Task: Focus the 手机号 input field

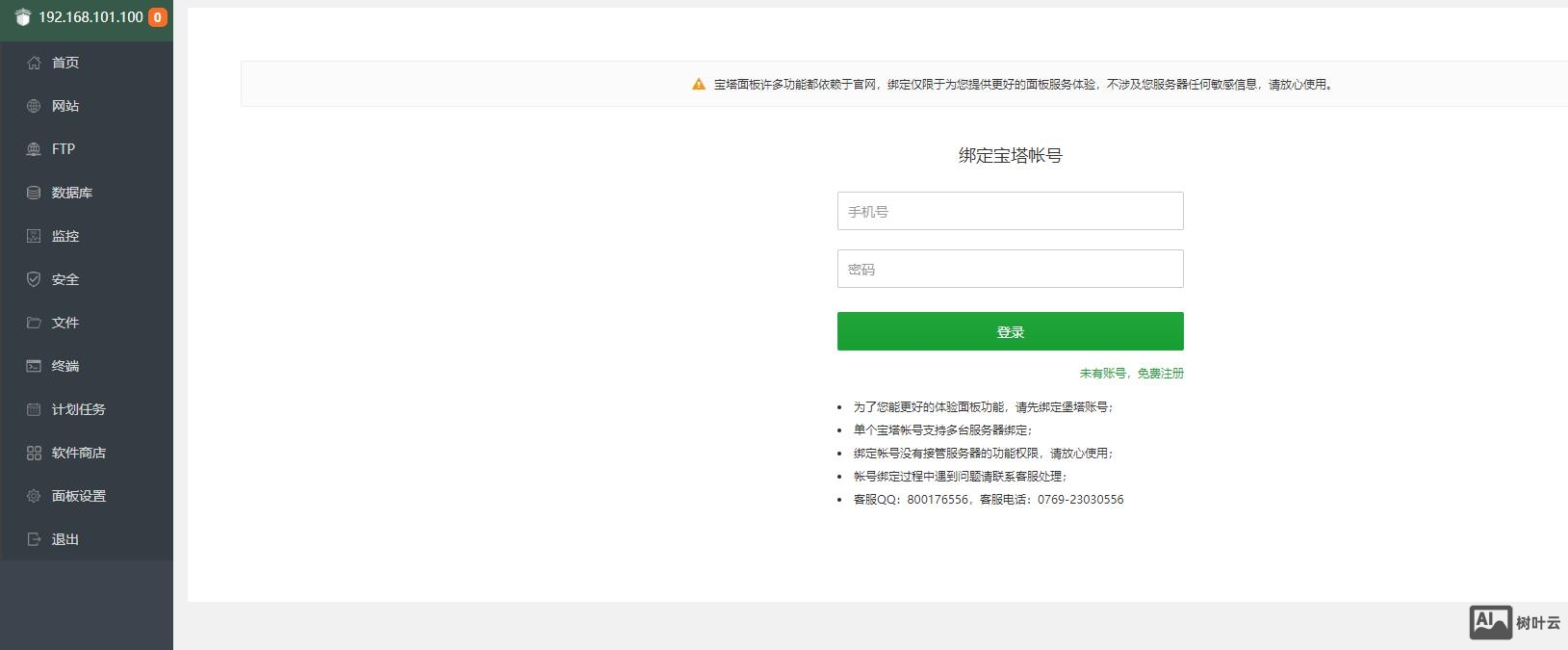Action: pyautogui.click(x=1010, y=211)
